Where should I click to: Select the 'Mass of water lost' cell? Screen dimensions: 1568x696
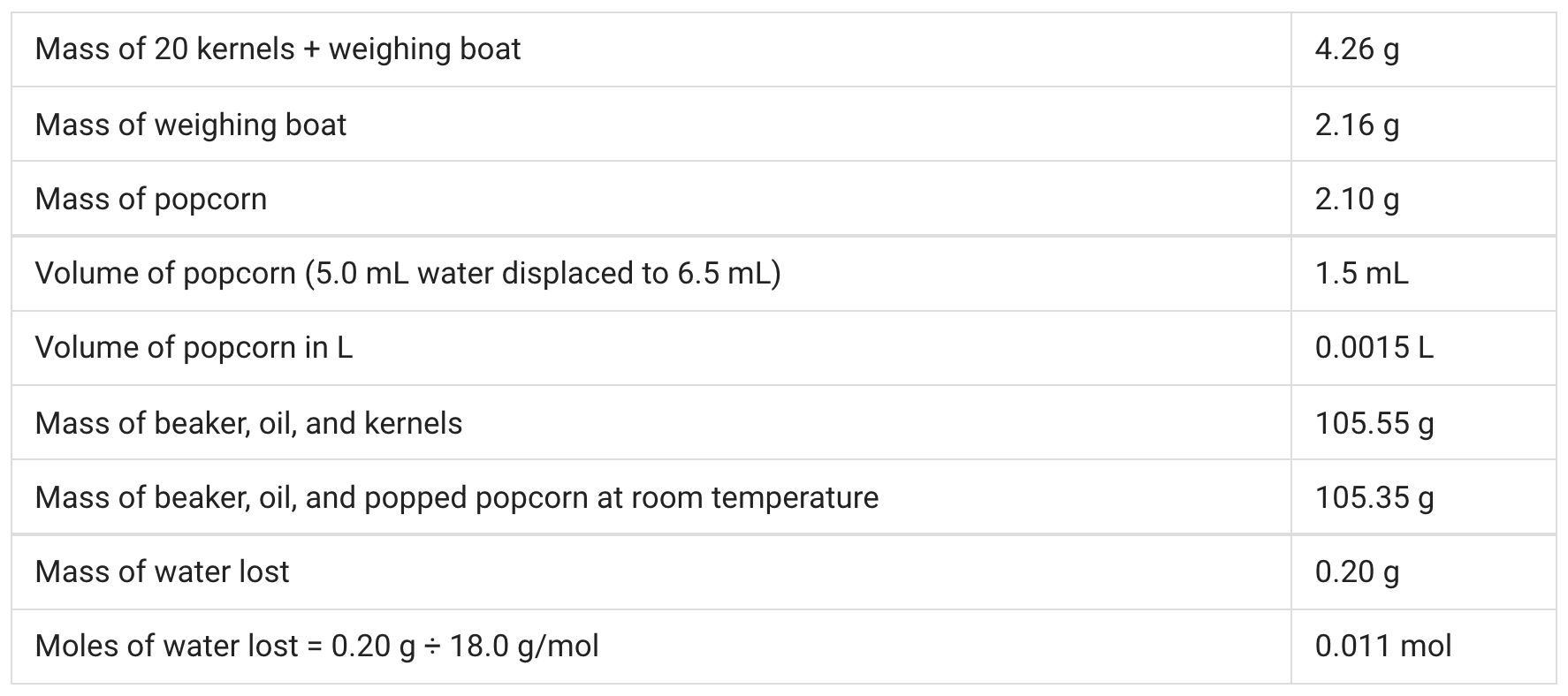click(651, 571)
